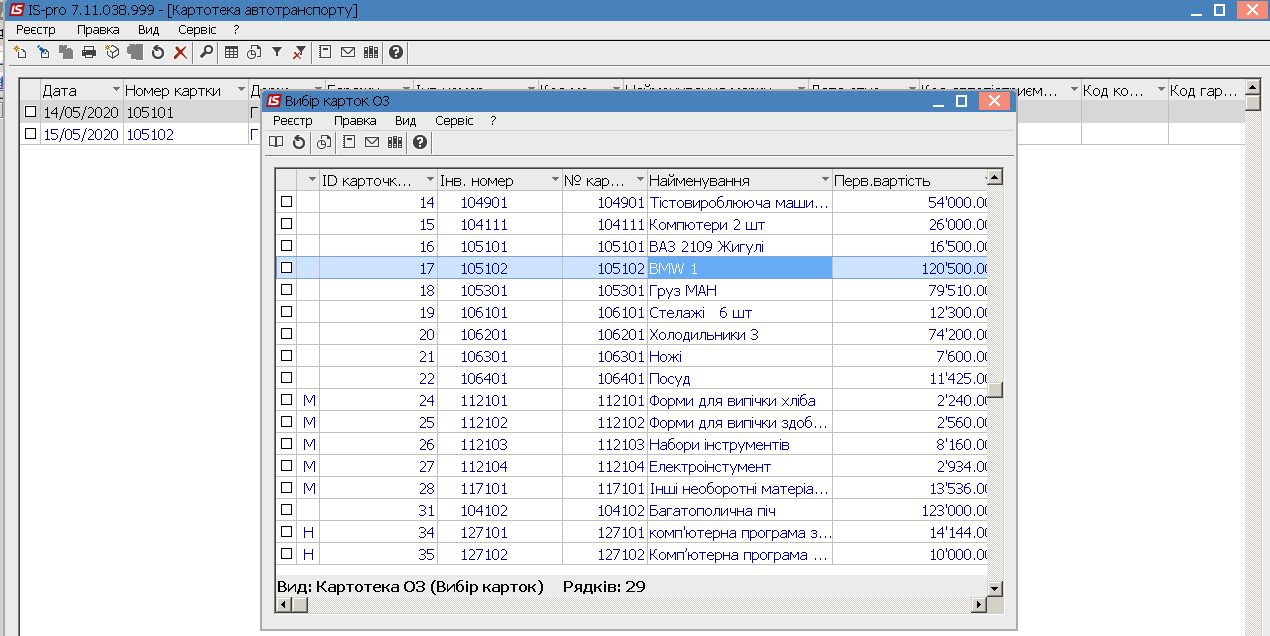Apply filter using the funnel icon
The image size is (1270, 636).
(277, 52)
